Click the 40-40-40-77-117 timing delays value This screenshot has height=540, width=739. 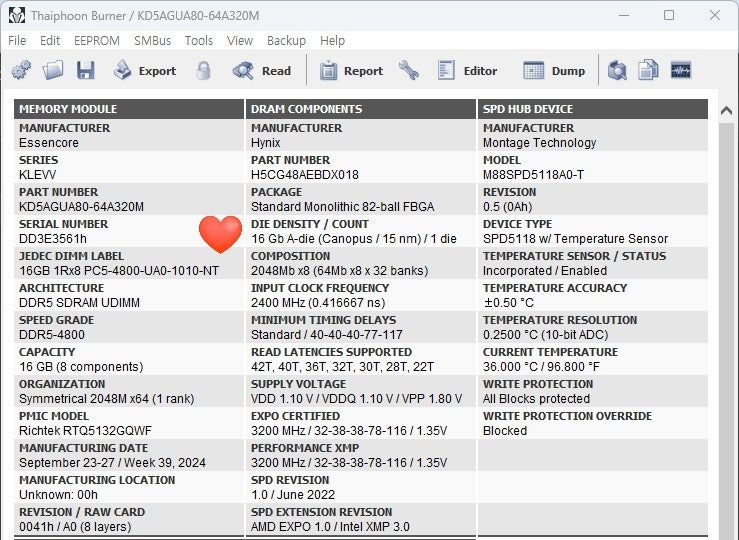[x=327, y=335]
